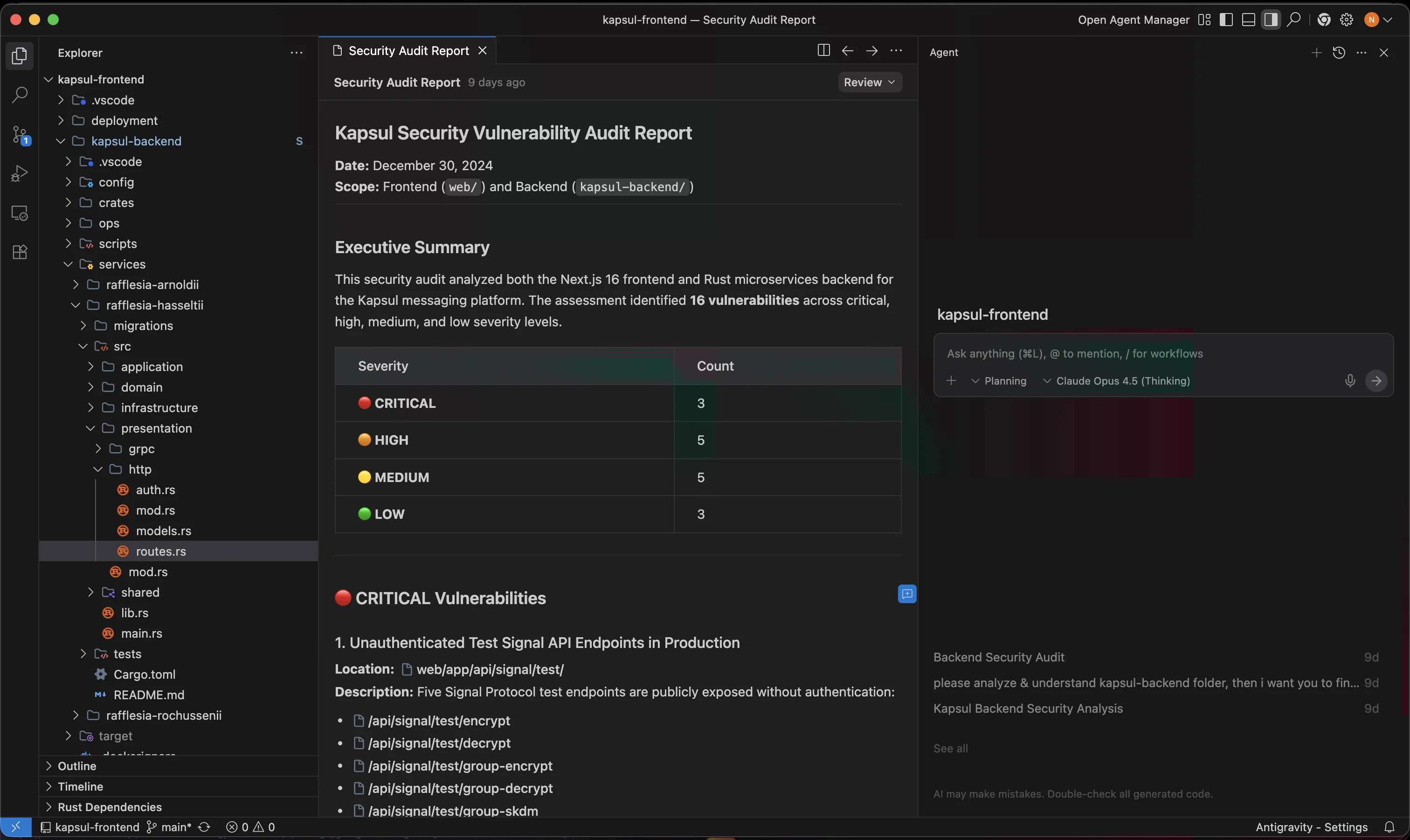Select the Security Audit Report tab

pyautogui.click(x=408, y=51)
